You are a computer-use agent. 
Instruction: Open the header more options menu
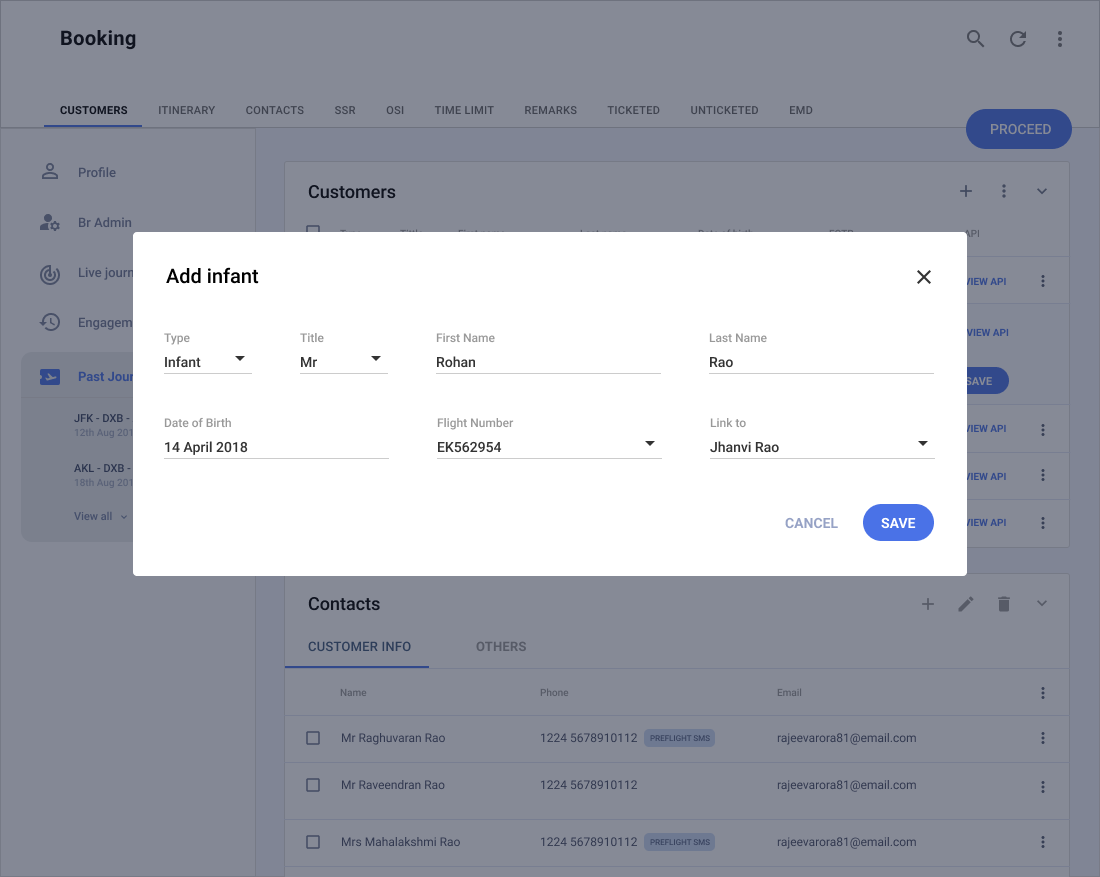tap(1060, 39)
